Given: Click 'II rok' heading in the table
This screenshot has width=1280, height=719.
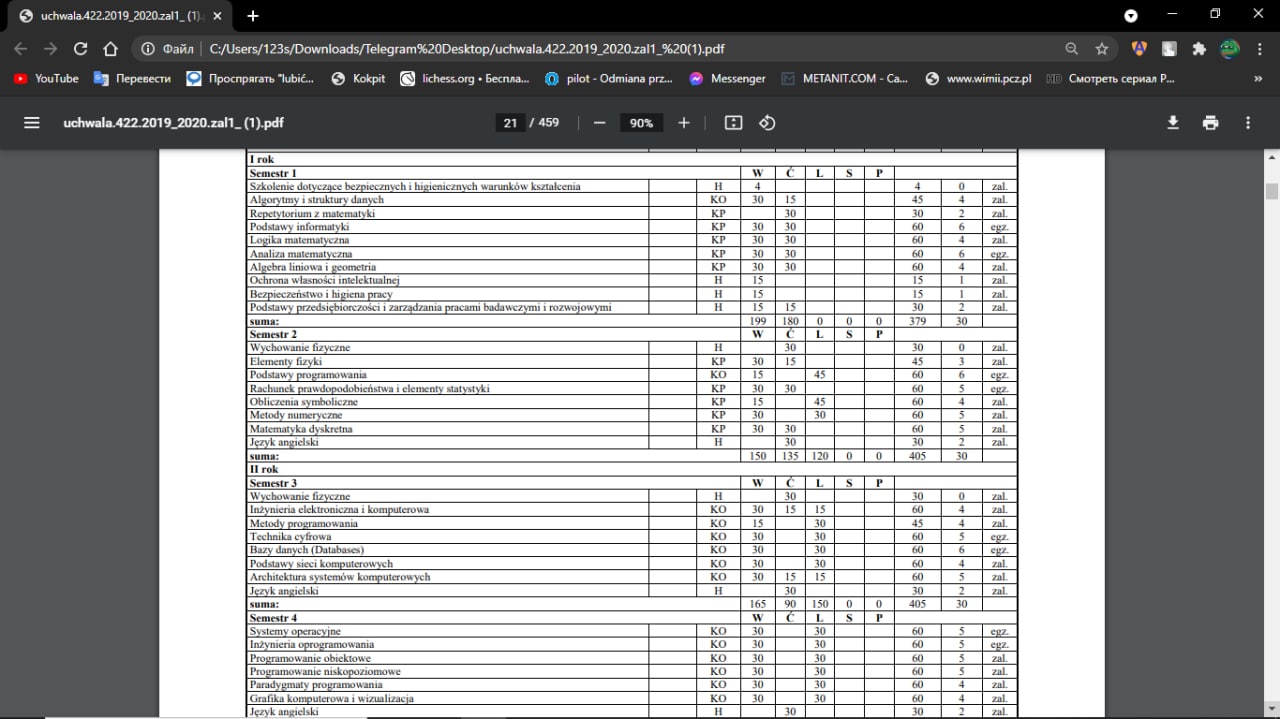Looking at the screenshot, I should 264,469.
